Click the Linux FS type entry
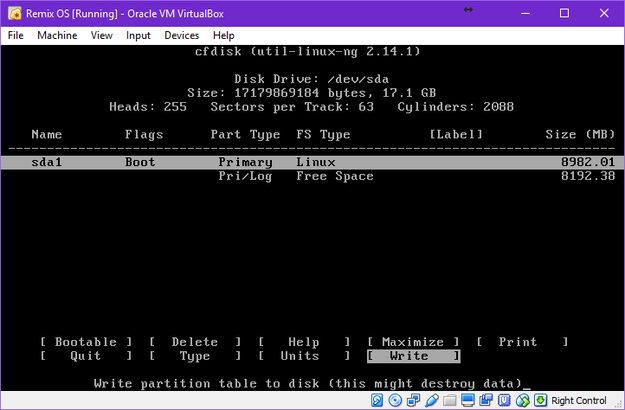 tap(316, 162)
